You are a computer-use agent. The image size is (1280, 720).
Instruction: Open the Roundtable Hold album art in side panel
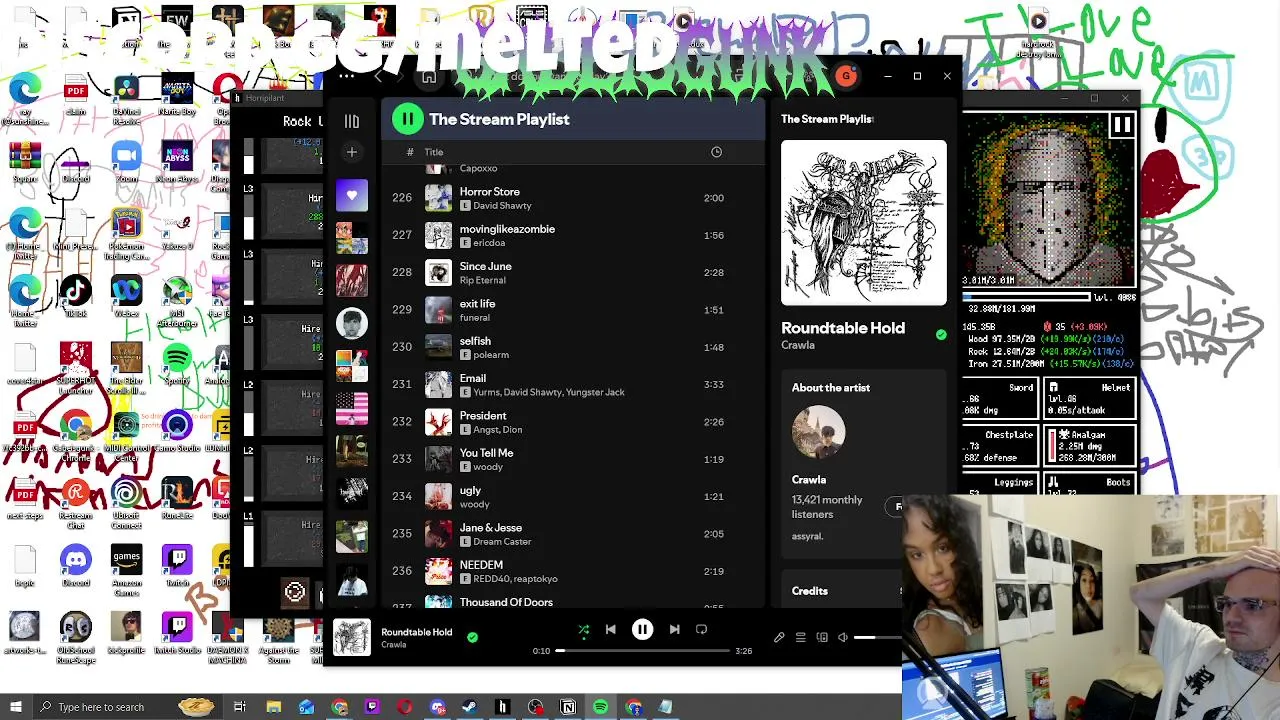coord(864,223)
